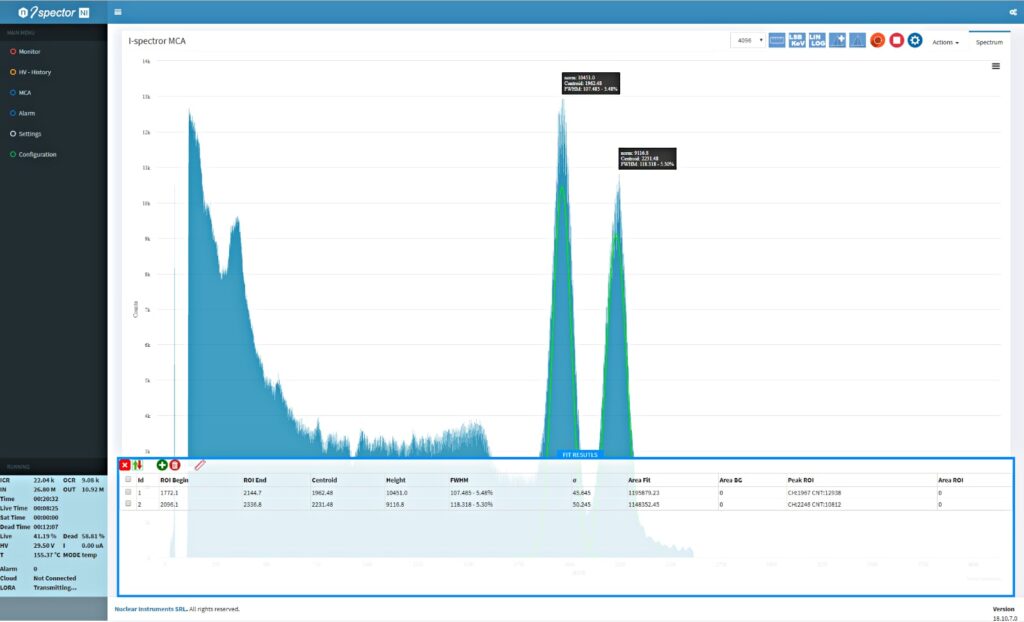Tick the checkbox for ROI row 2

pyautogui.click(x=128, y=504)
